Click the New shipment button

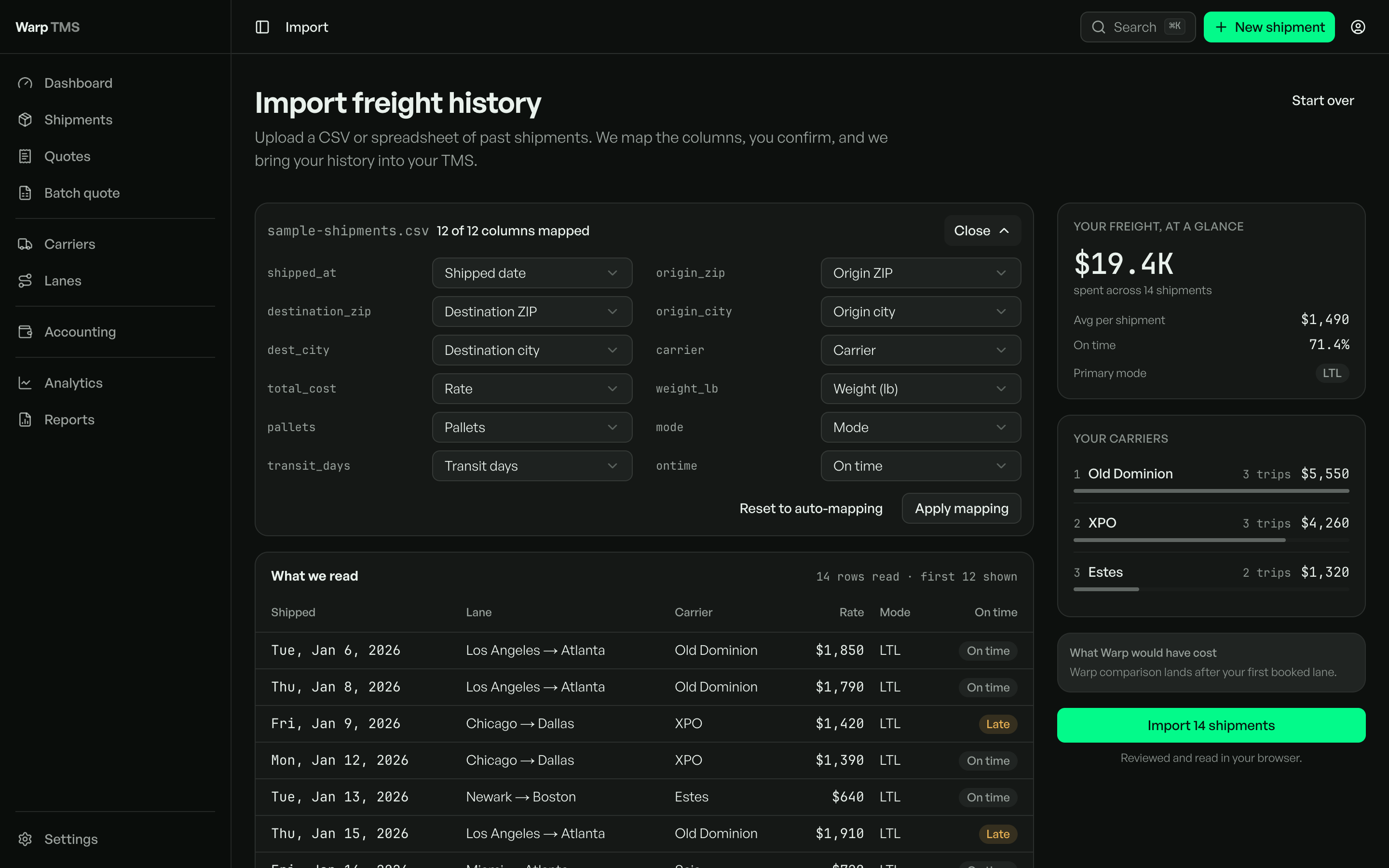[x=1268, y=27]
